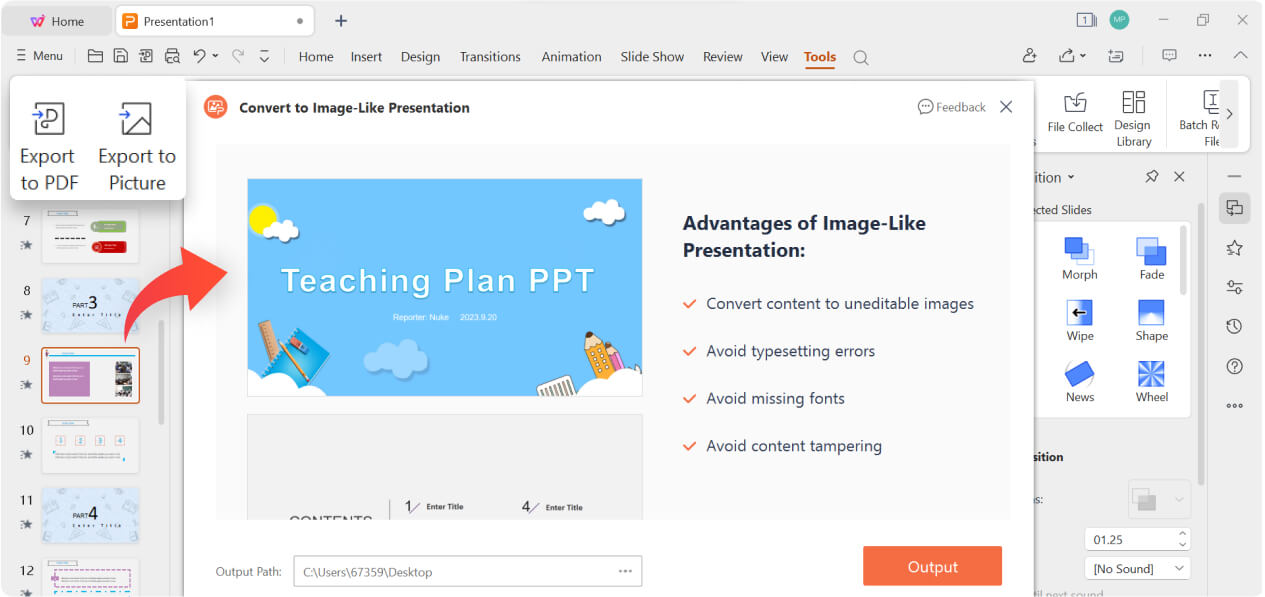Image resolution: width=1265 pixels, height=597 pixels.
Task: Switch to the Transitions ribbon tab
Action: click(x=490, y=57)
